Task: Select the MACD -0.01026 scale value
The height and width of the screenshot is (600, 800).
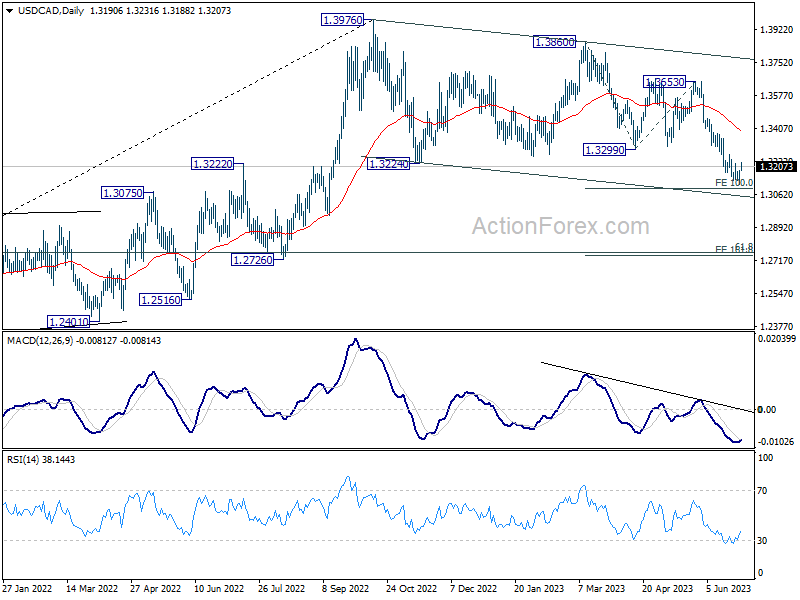Action: point(776,442)
